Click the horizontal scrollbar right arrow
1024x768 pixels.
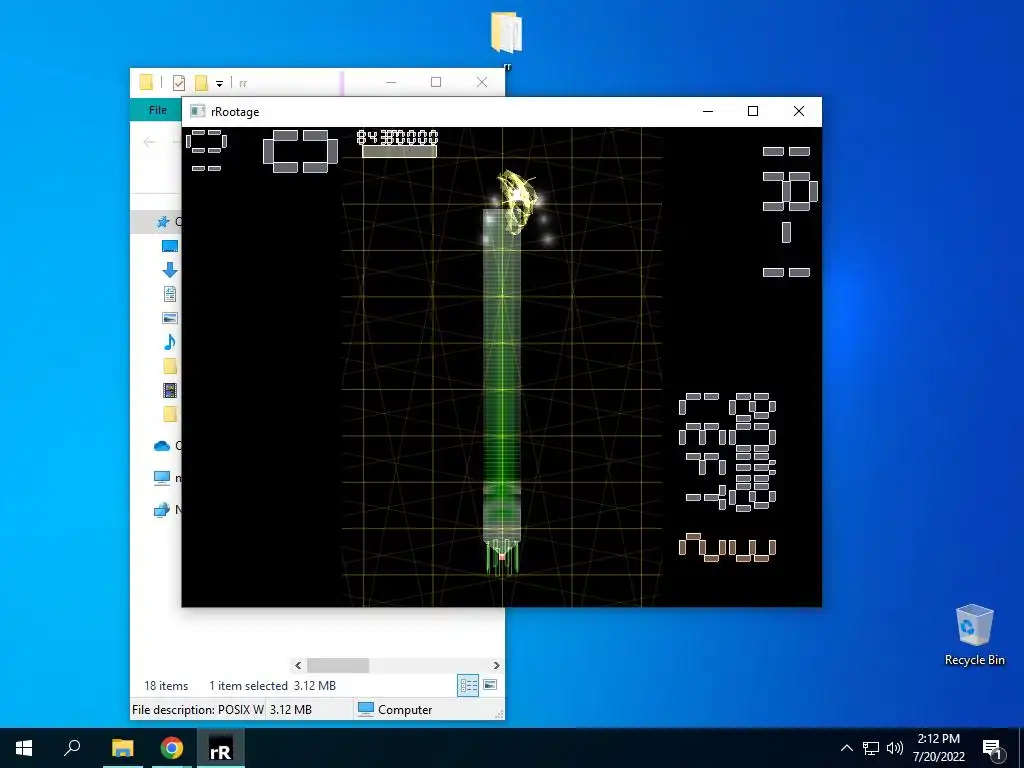[496, 665]
